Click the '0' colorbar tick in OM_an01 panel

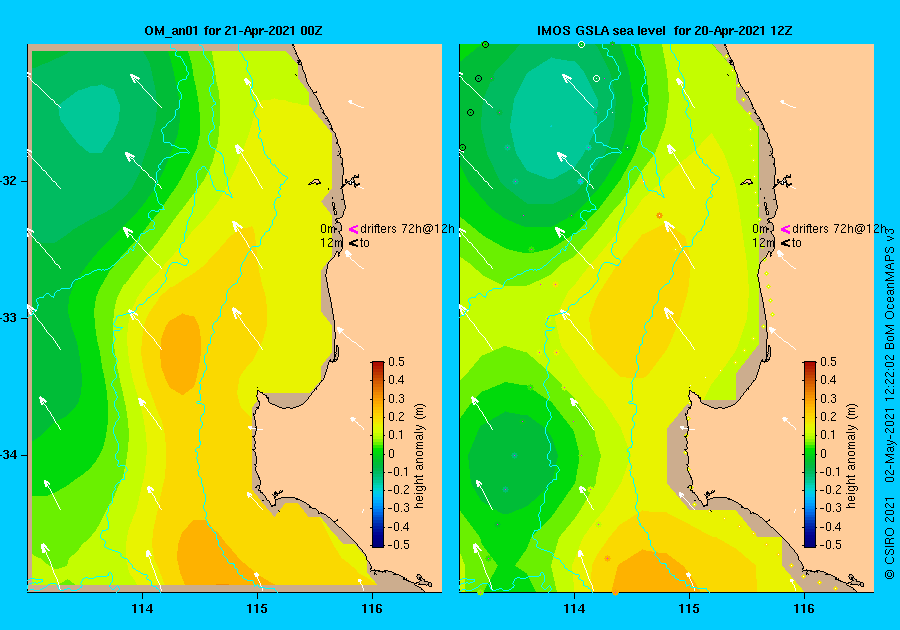391,454
